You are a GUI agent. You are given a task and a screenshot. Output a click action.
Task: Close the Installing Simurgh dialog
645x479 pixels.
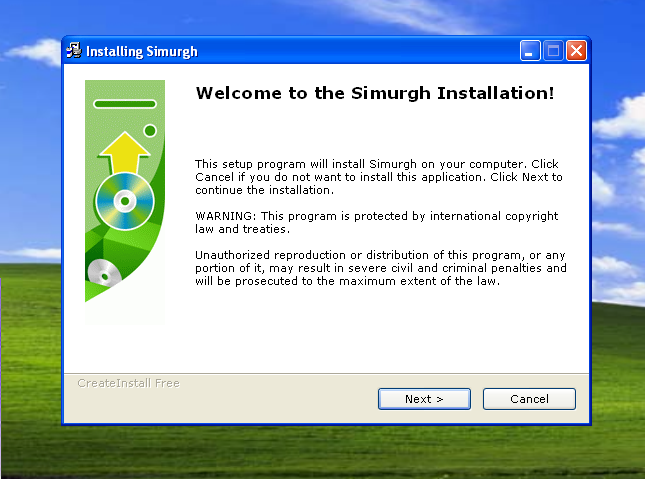tap(576, 51)
